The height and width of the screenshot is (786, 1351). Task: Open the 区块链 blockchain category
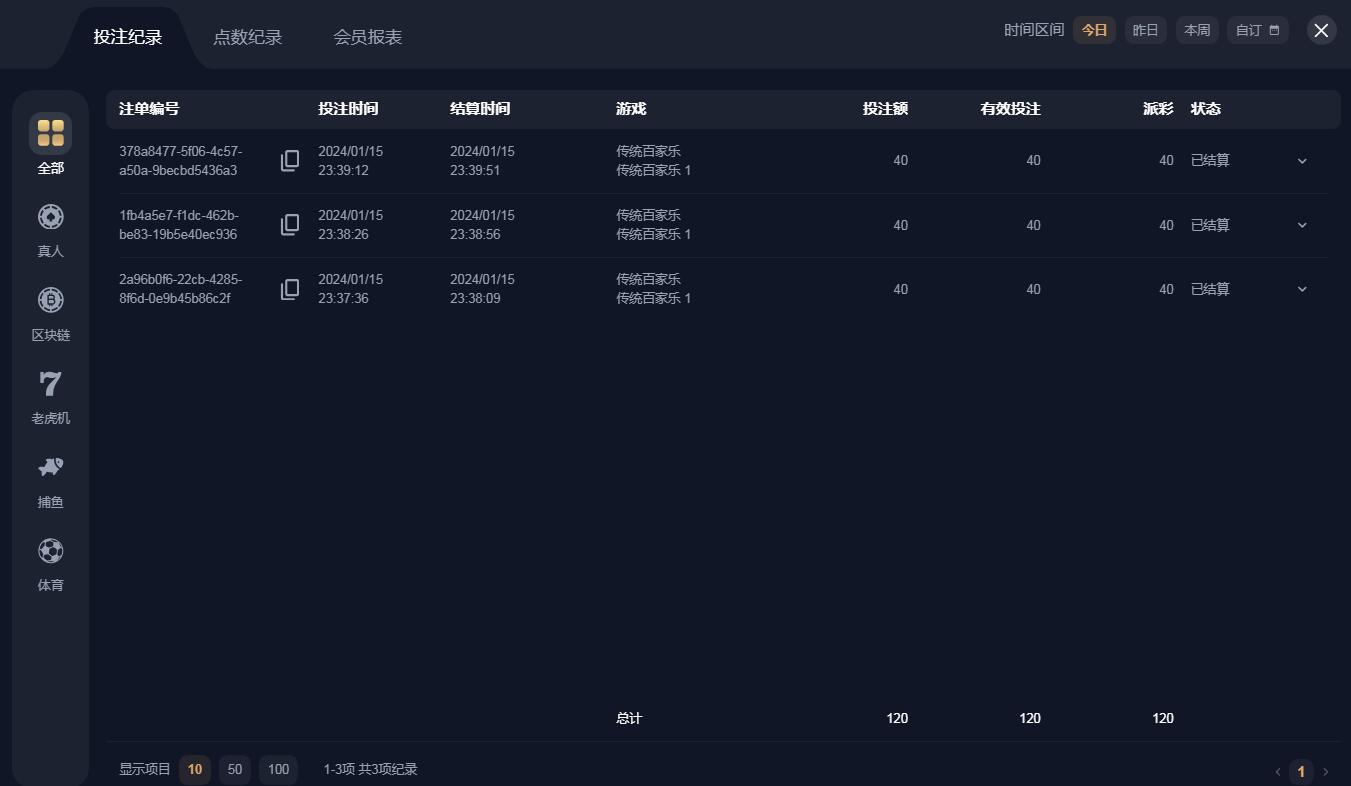[x=50, y=300]
